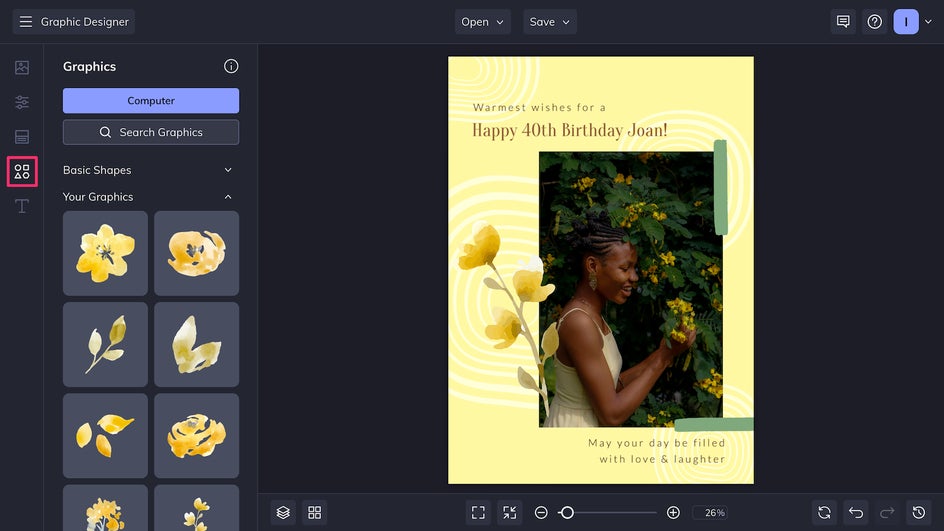Zoom in with the plus icon
Viewport: 944px width, 531px height.
click(673, 512)
